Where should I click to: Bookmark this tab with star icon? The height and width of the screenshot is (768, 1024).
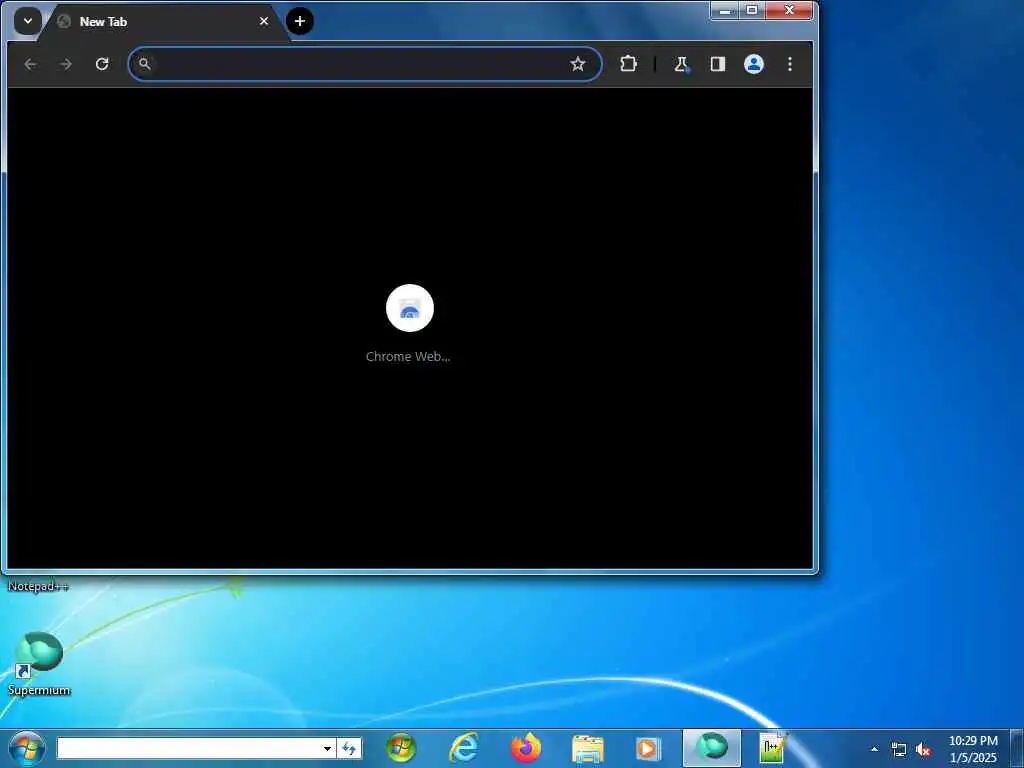[x=577, y=64]
